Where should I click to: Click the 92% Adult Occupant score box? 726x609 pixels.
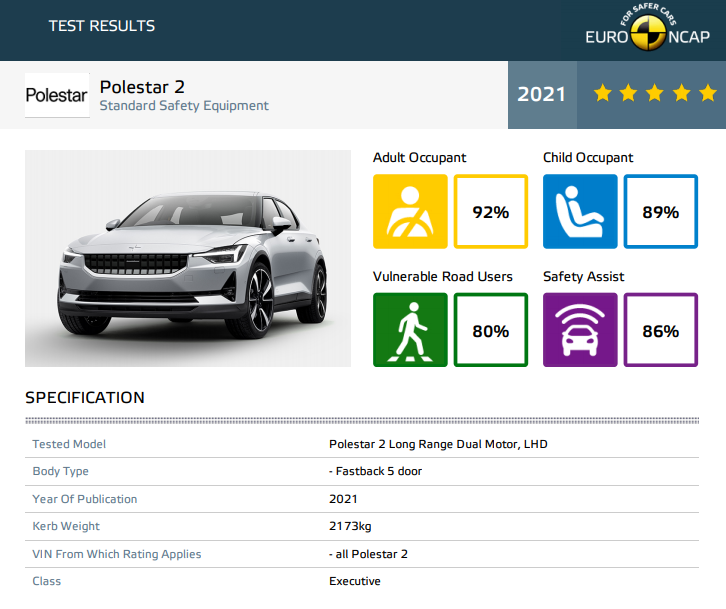(491, 212)
